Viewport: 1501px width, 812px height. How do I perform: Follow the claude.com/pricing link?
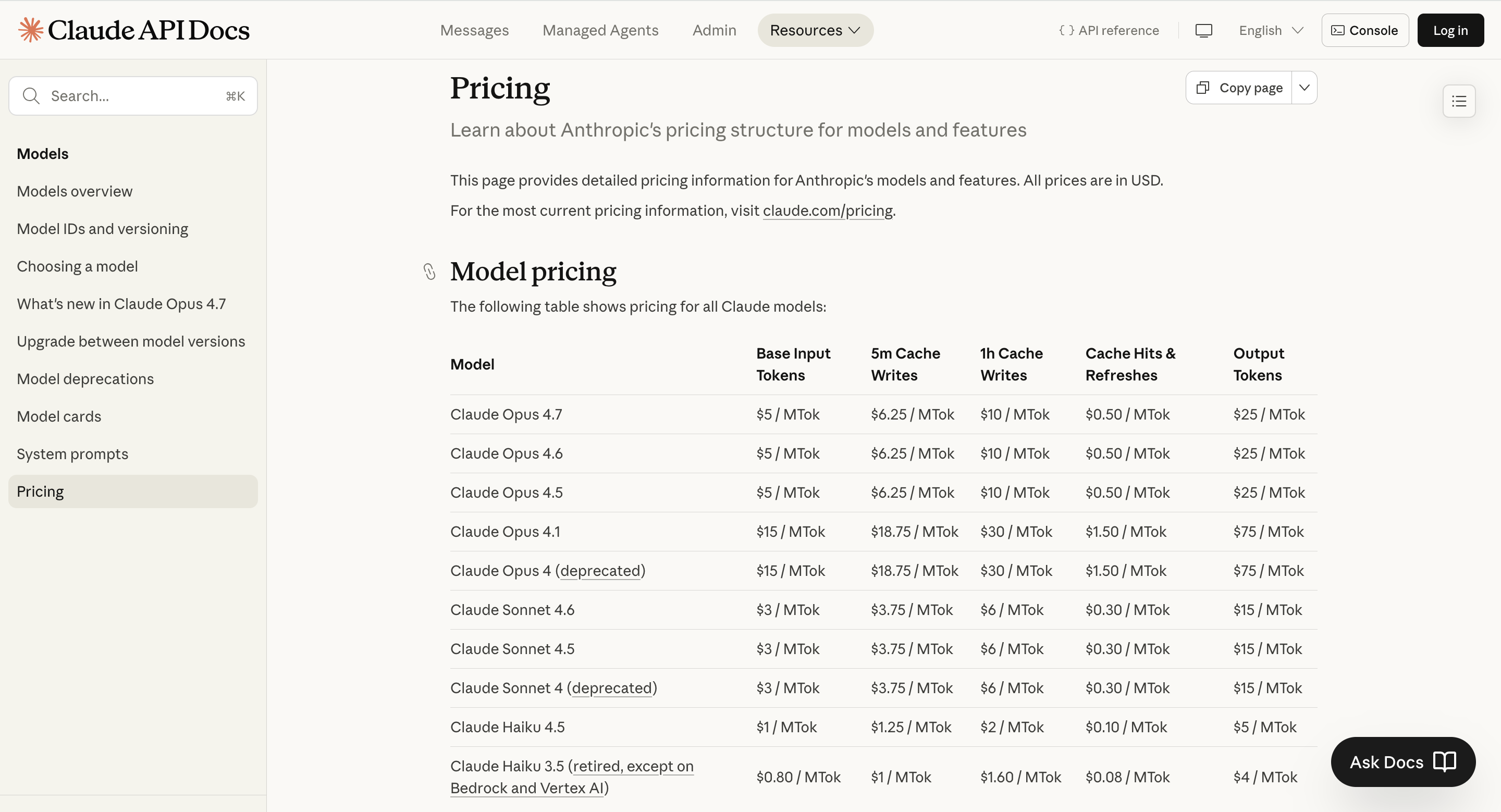tap(828, 210)
